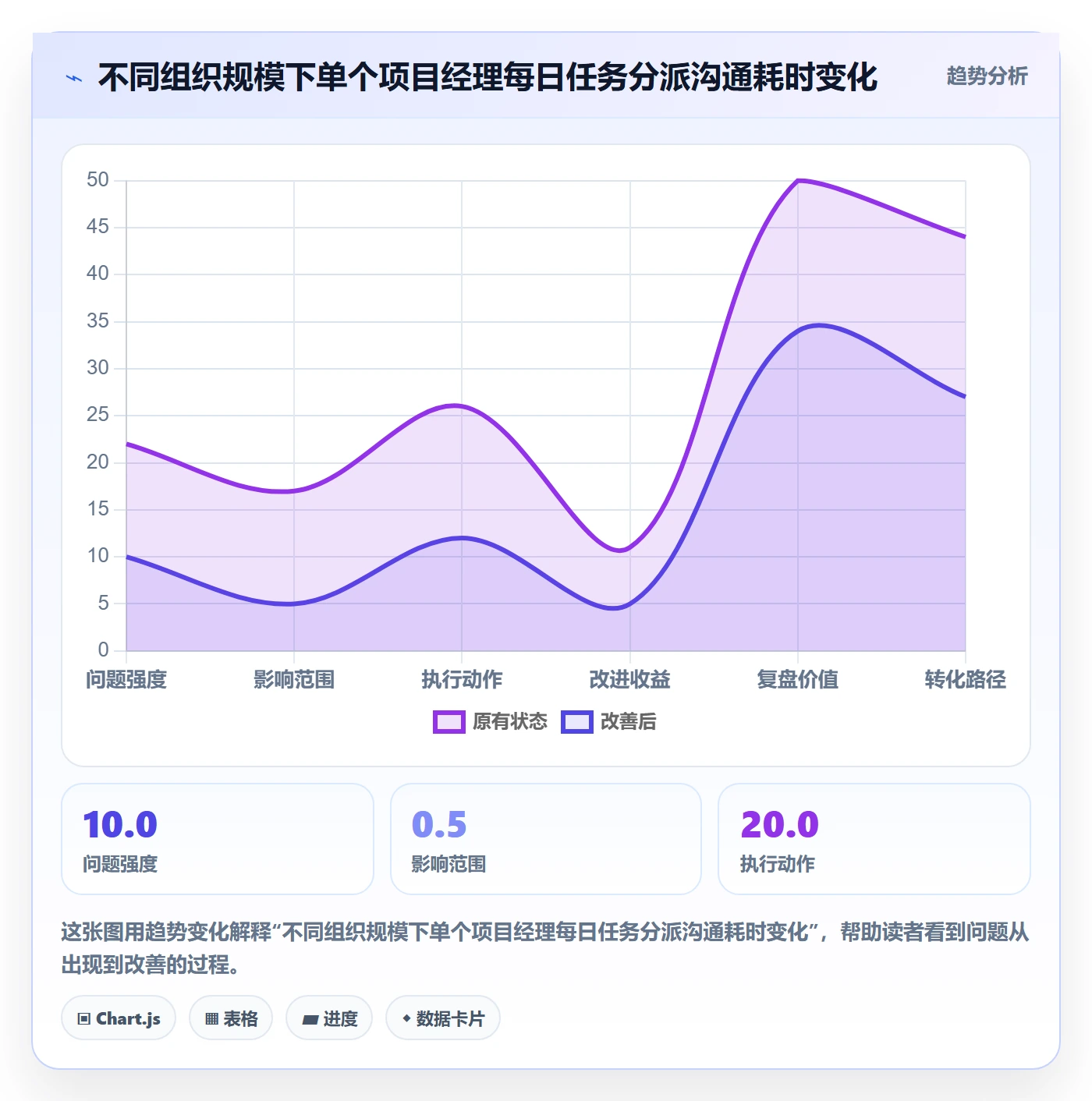
Task: Open the 0.5 影响范围 stat card
Action: click(546, 839)
